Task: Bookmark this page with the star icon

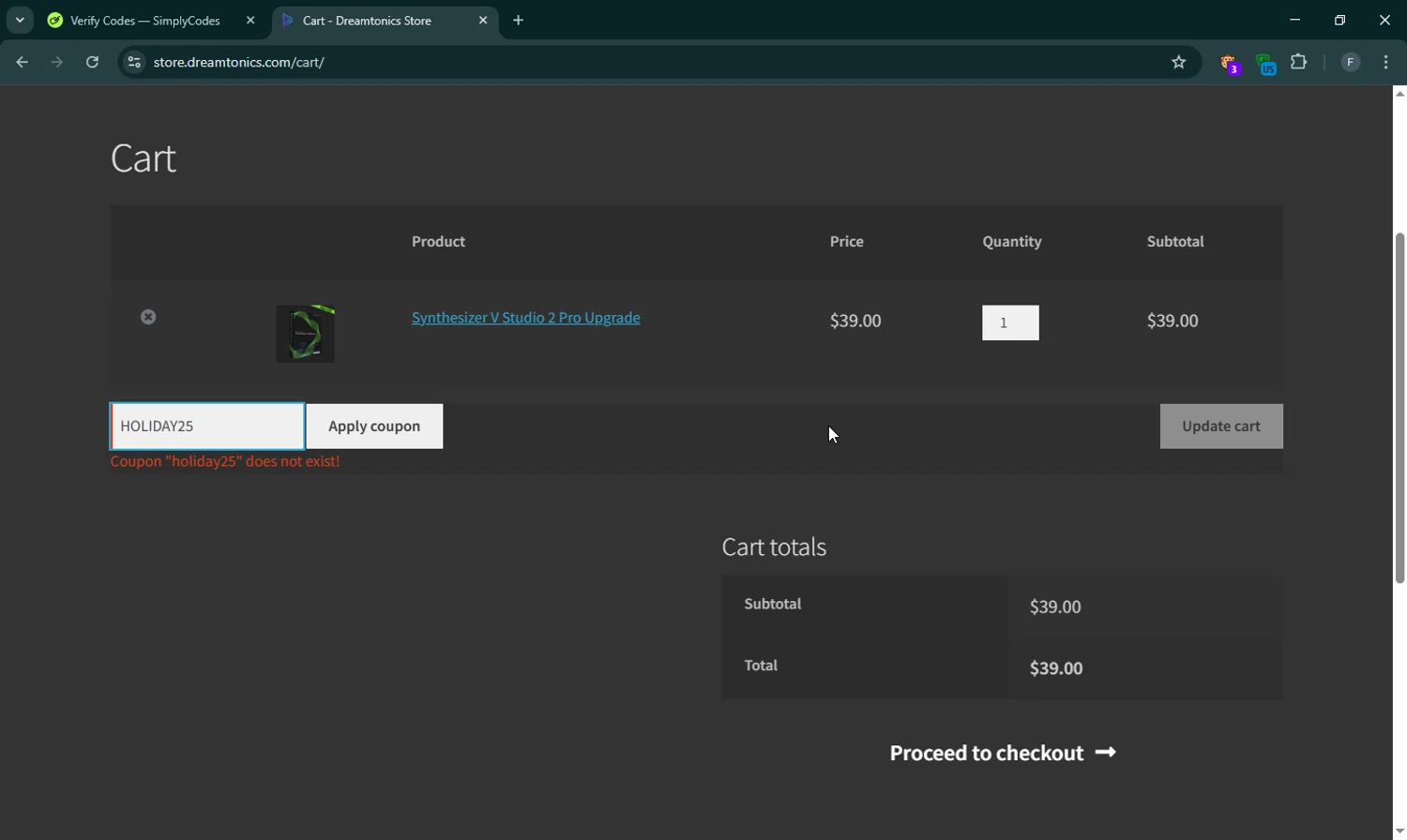Action: pyautogui.click(x=1179, y=63)
